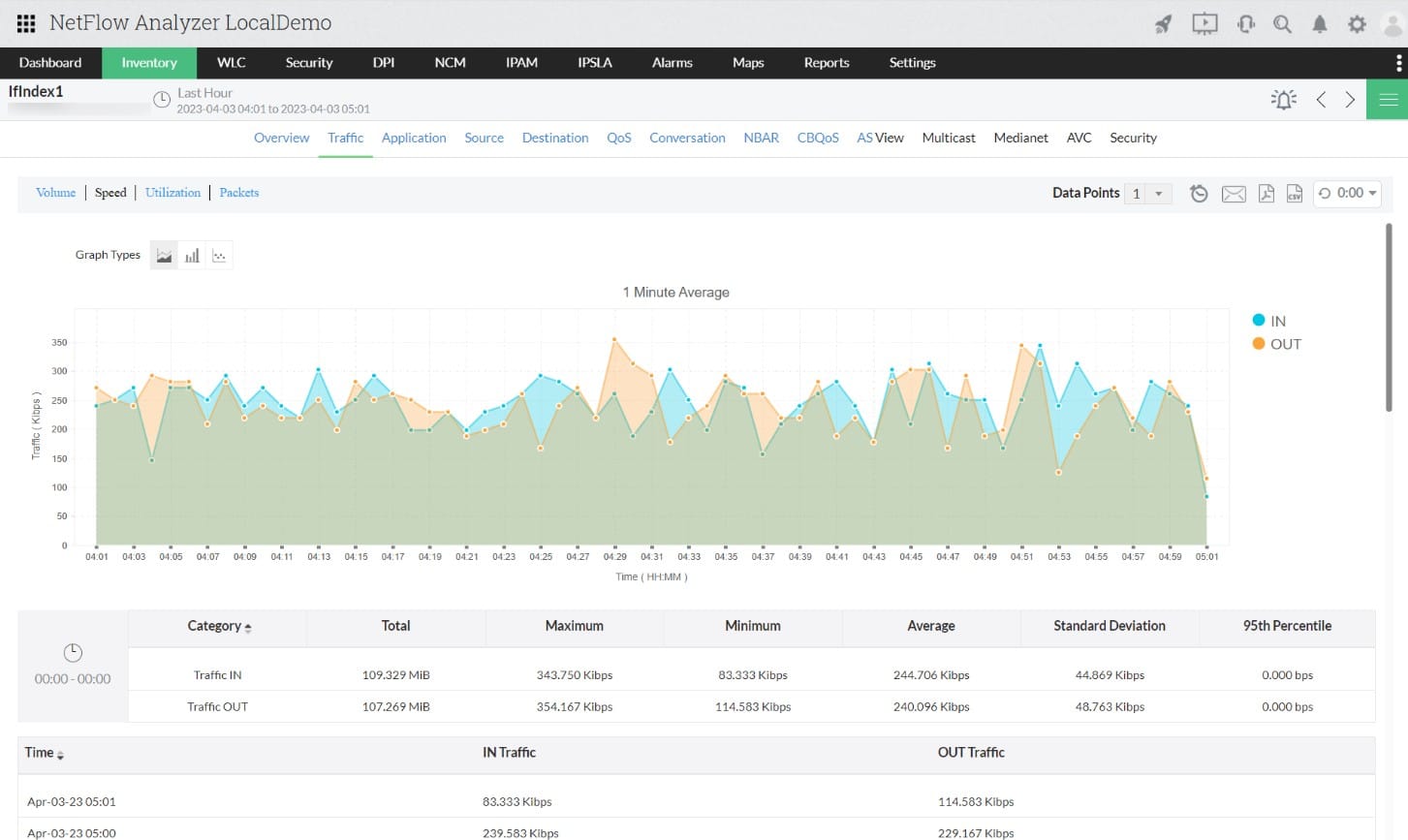Open the user profile avatar
The image size is (1408, 840).
pyautogui.click(x=1392, y=24)
